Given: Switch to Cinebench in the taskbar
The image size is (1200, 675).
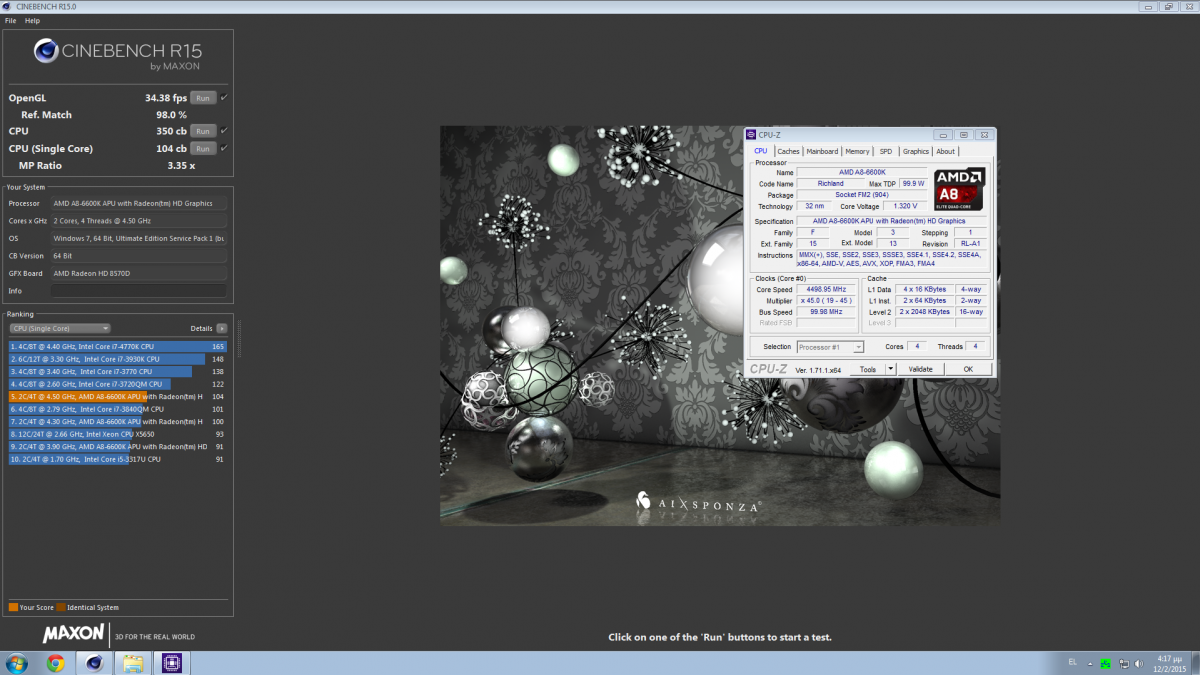Looking at the screenshot, I should [94, 663].
